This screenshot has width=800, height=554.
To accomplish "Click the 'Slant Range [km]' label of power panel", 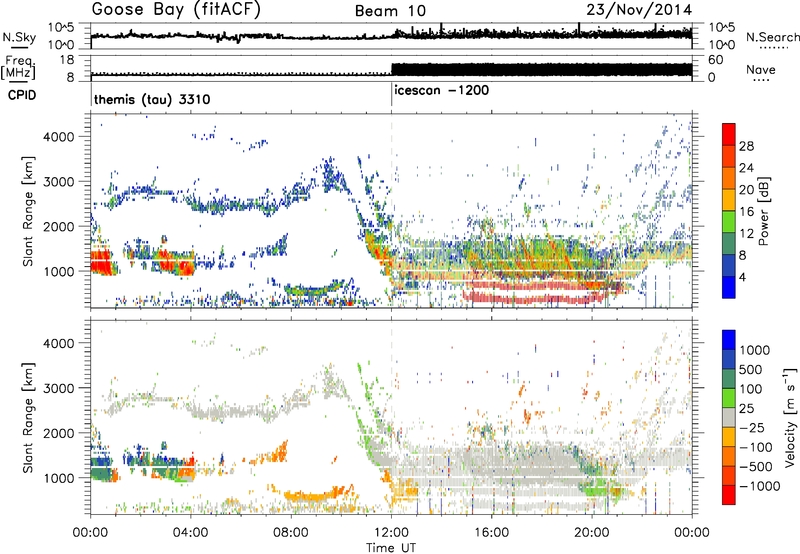I will point(28,211).
